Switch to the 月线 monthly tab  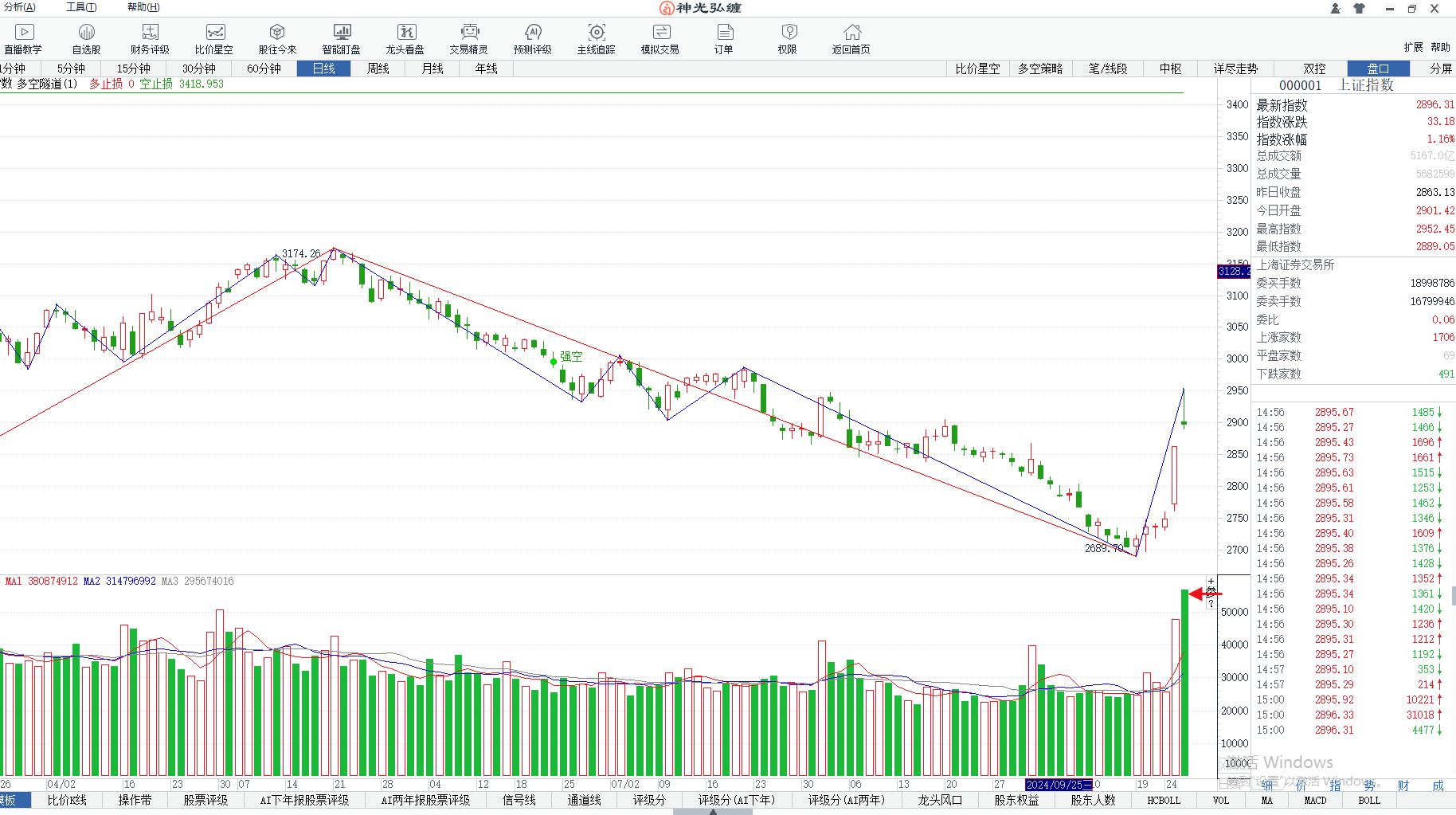point(432,69)
